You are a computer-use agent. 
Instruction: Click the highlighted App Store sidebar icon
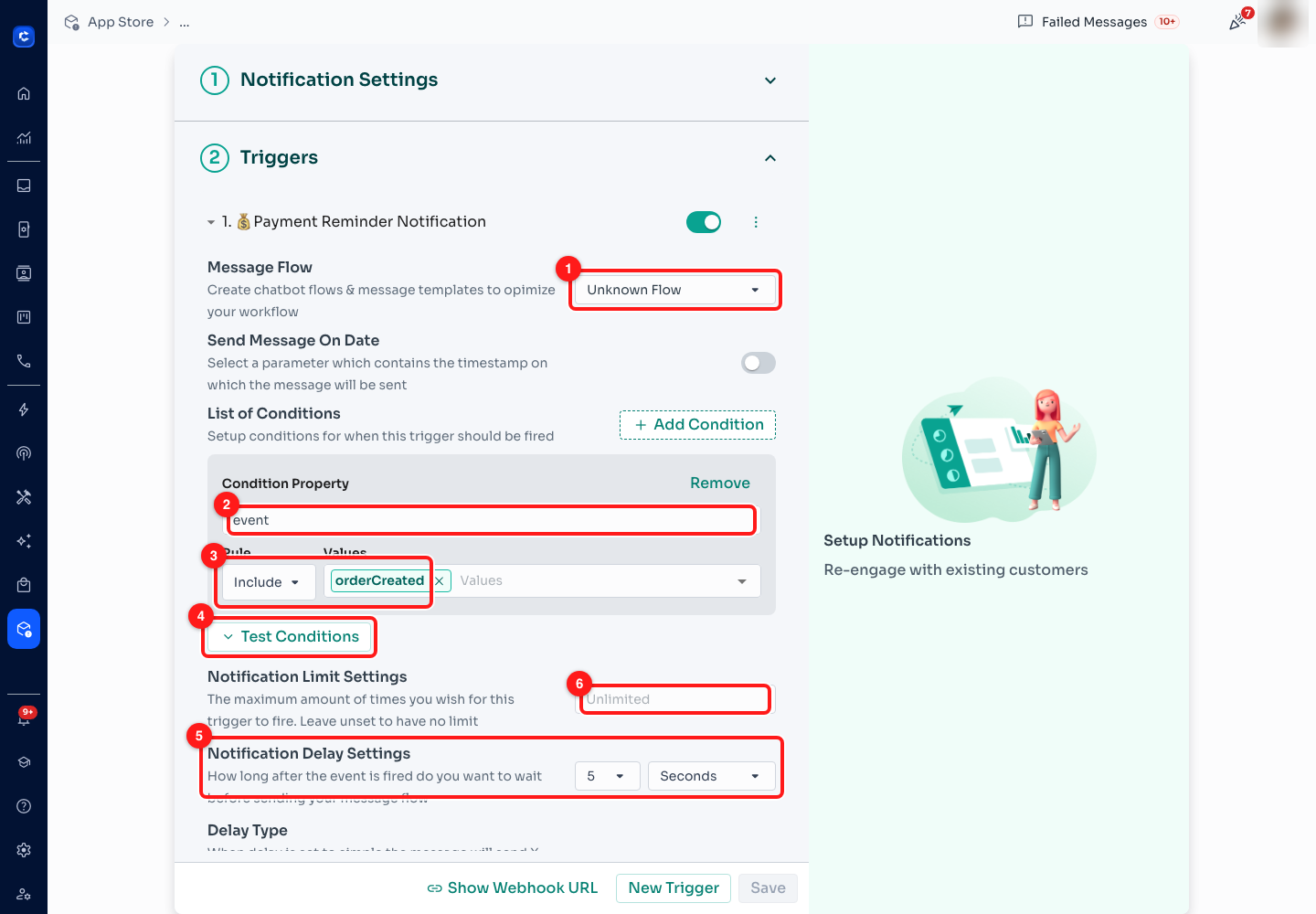coord(24,629)
